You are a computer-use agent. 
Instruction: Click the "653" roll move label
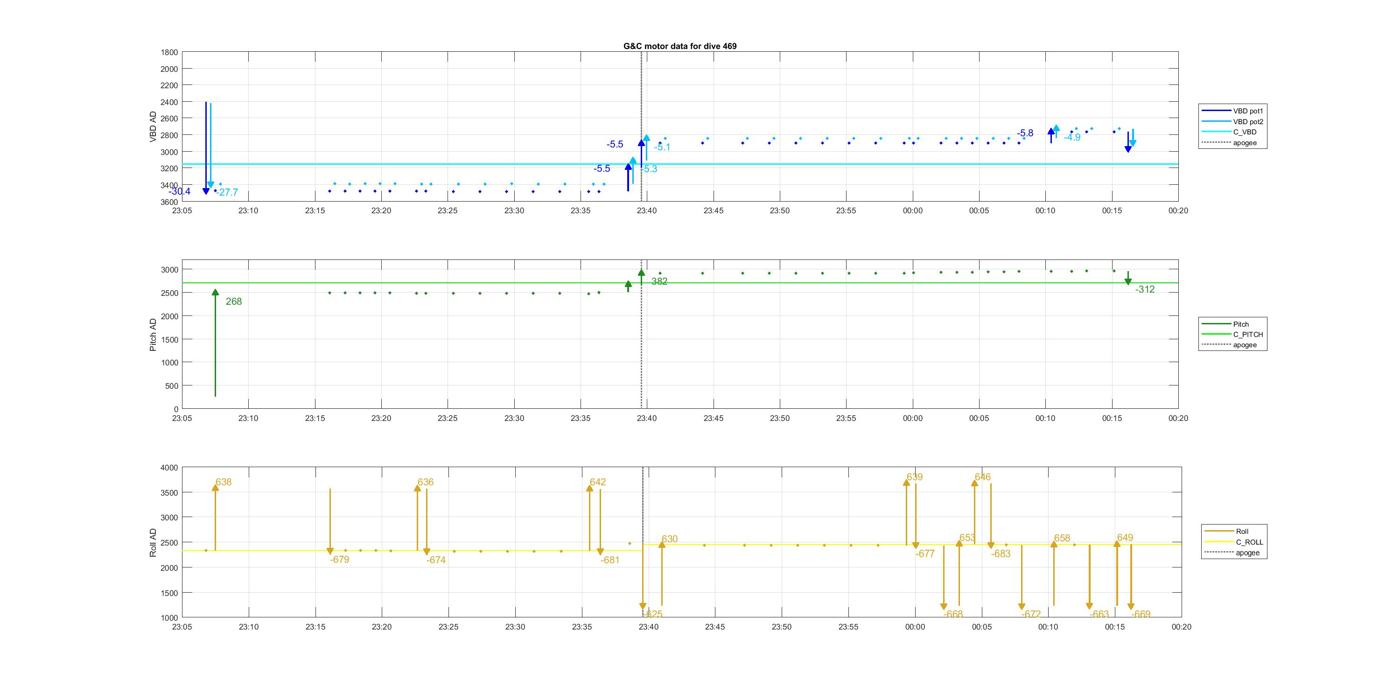[968, 539]
